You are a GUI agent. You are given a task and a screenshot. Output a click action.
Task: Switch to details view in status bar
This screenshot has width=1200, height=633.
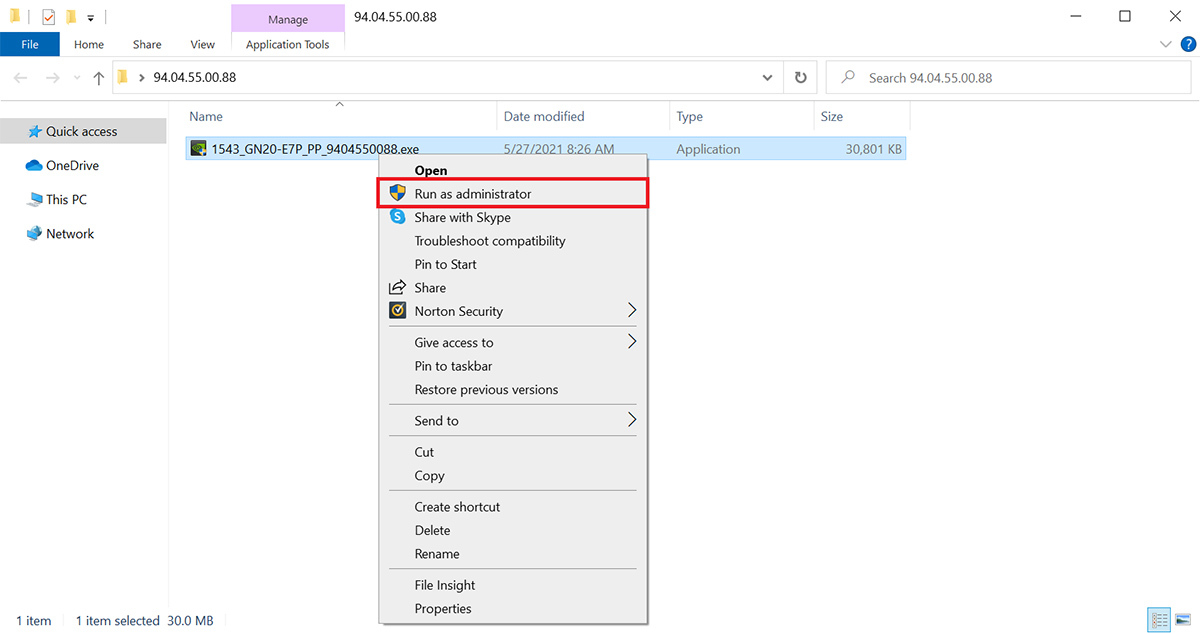click(1160, 620)
